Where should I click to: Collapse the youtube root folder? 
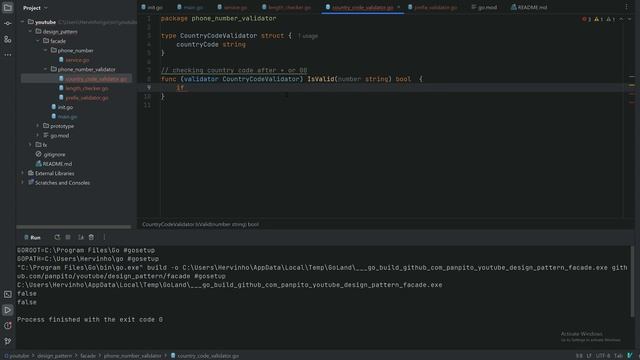tap(22, 22)
